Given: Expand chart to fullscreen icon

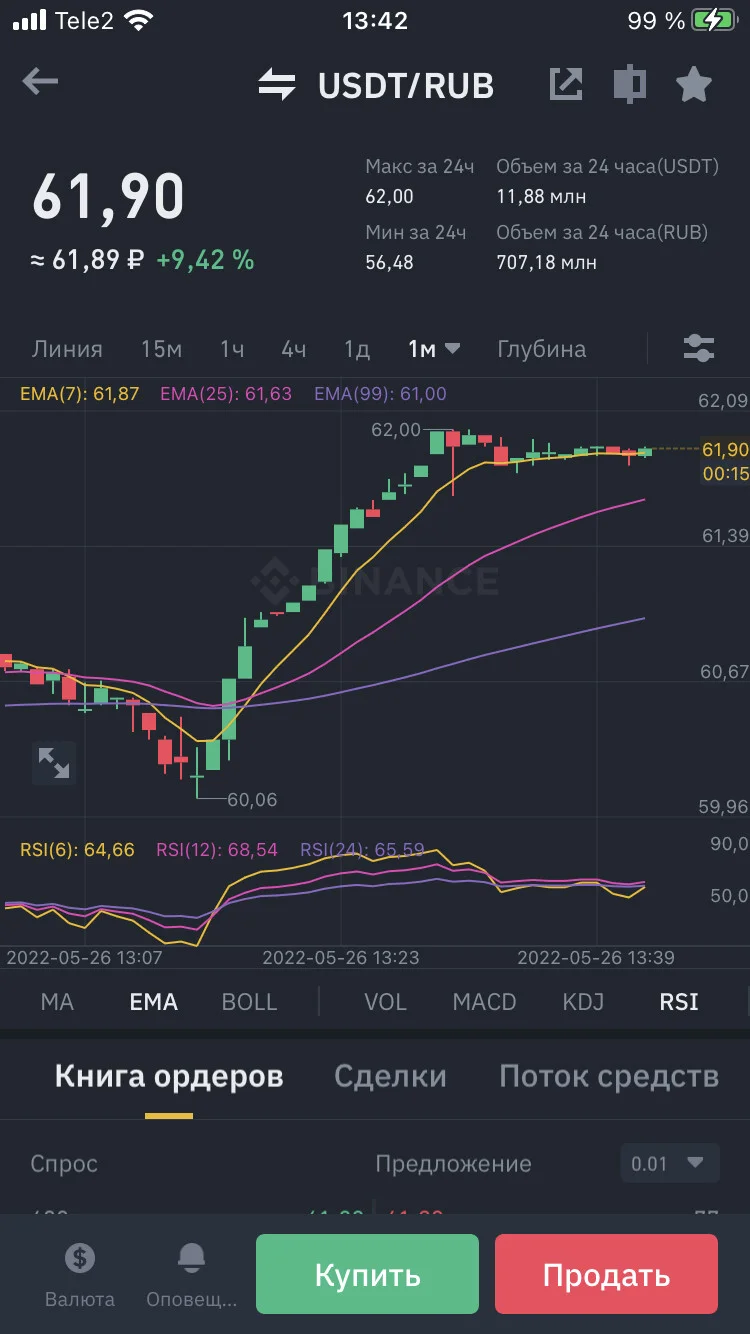Looking at the screenshot, I should (53, 763).
